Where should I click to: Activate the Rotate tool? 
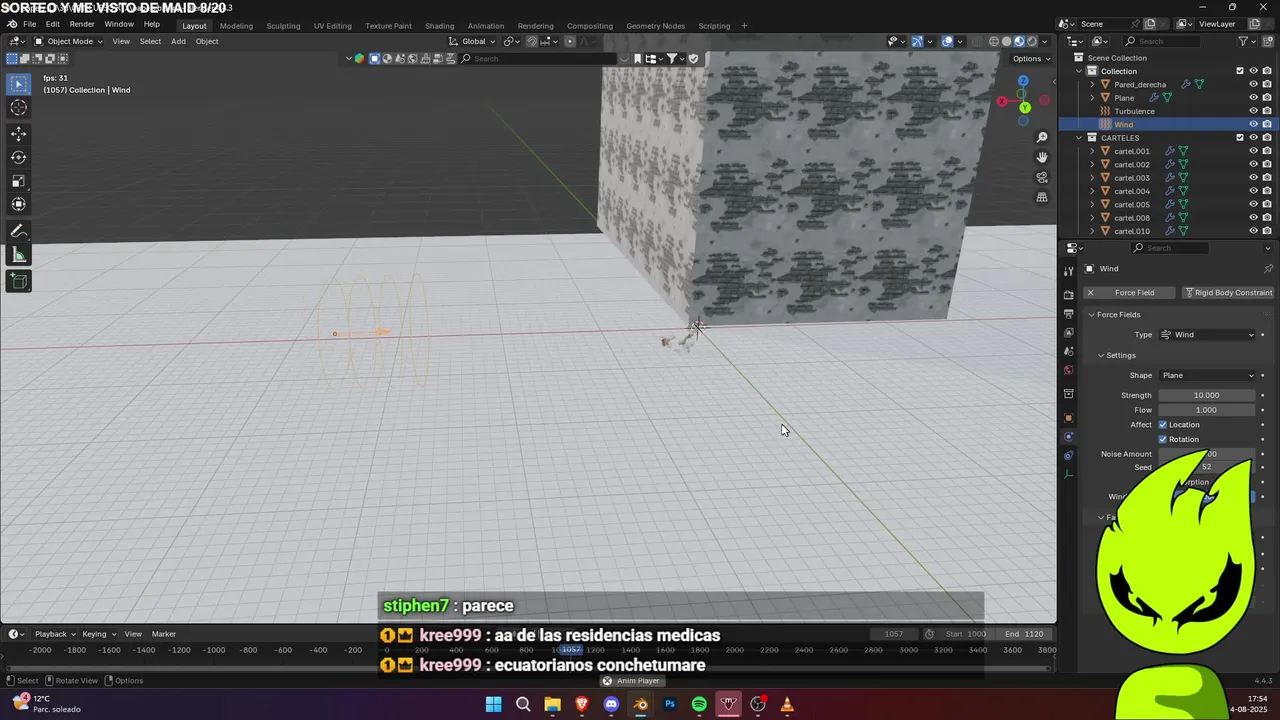18,157
